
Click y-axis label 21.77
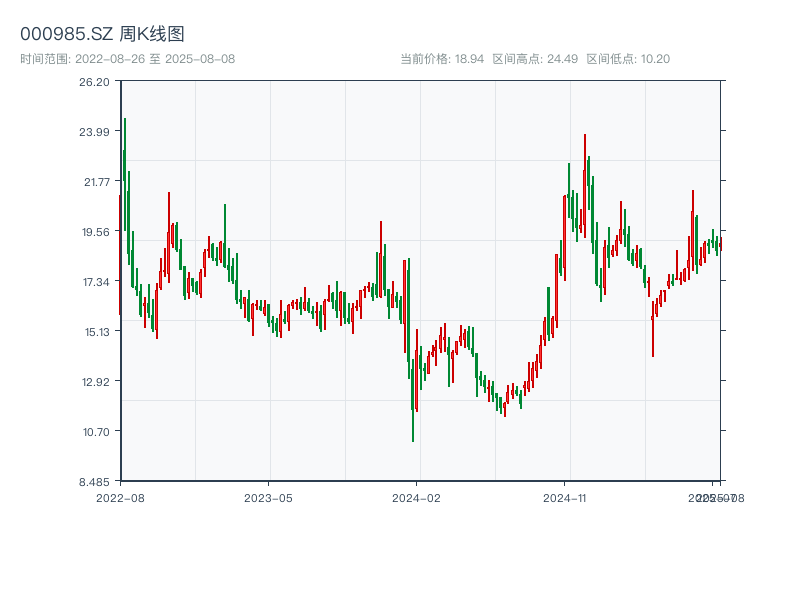pyautogui.click(x=97, y=182)
